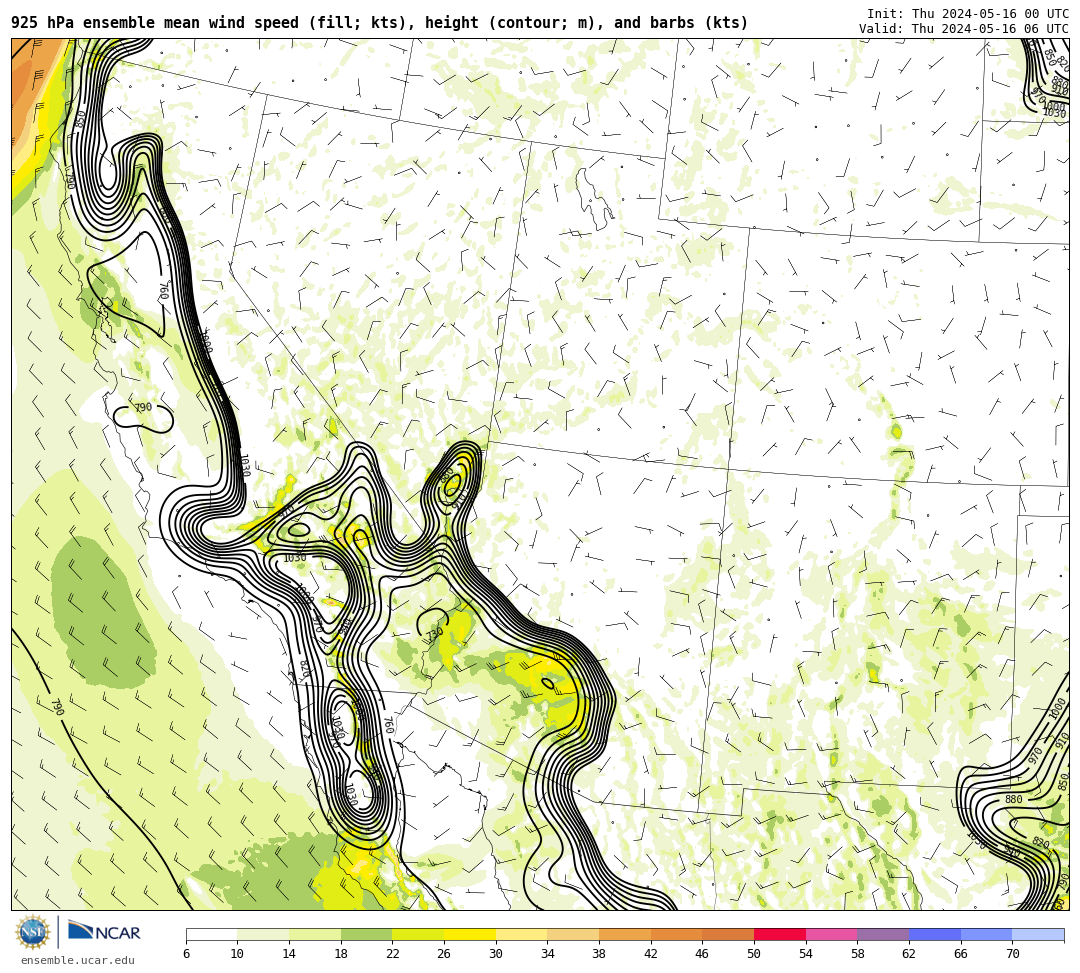Screen dimensions: 1080x973
Task: Click the colorbar tick label '18'
Action: point(341,954)
